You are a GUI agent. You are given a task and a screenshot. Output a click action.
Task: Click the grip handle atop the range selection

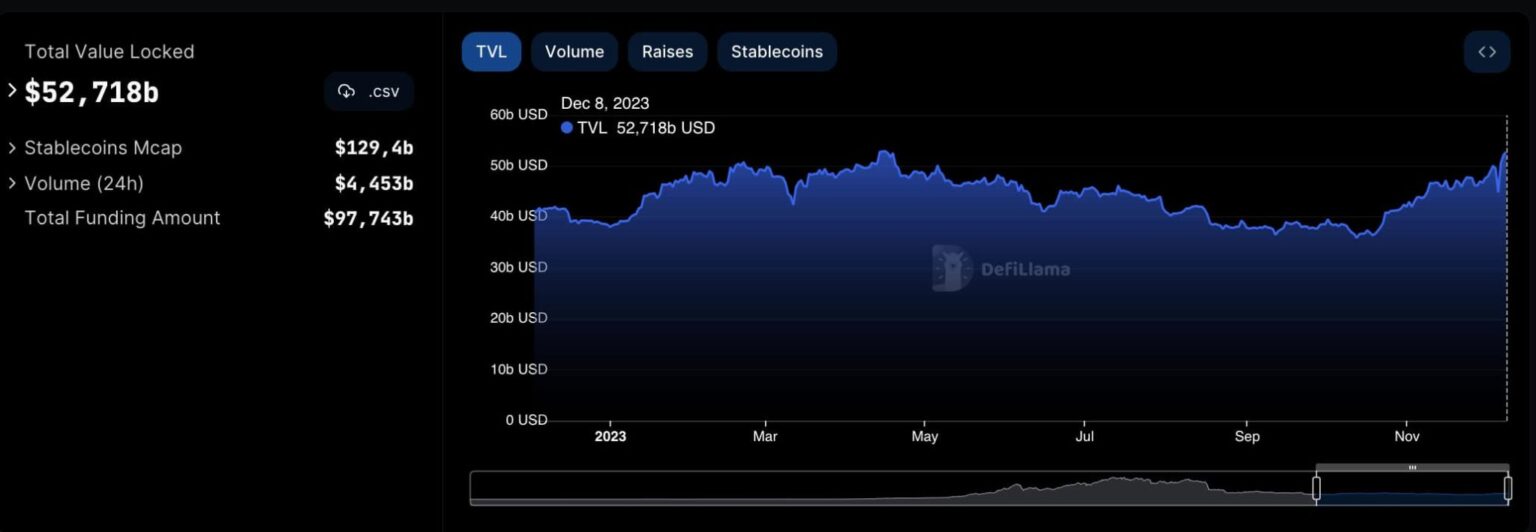tap(1411, 467)
